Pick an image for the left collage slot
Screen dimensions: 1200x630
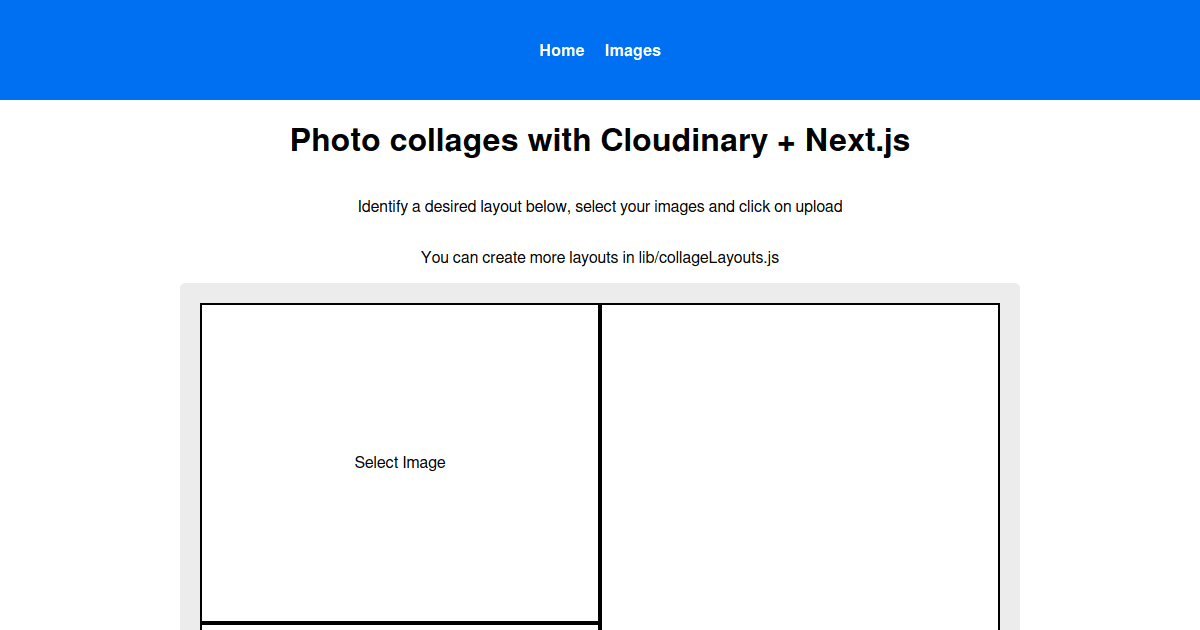400,462
